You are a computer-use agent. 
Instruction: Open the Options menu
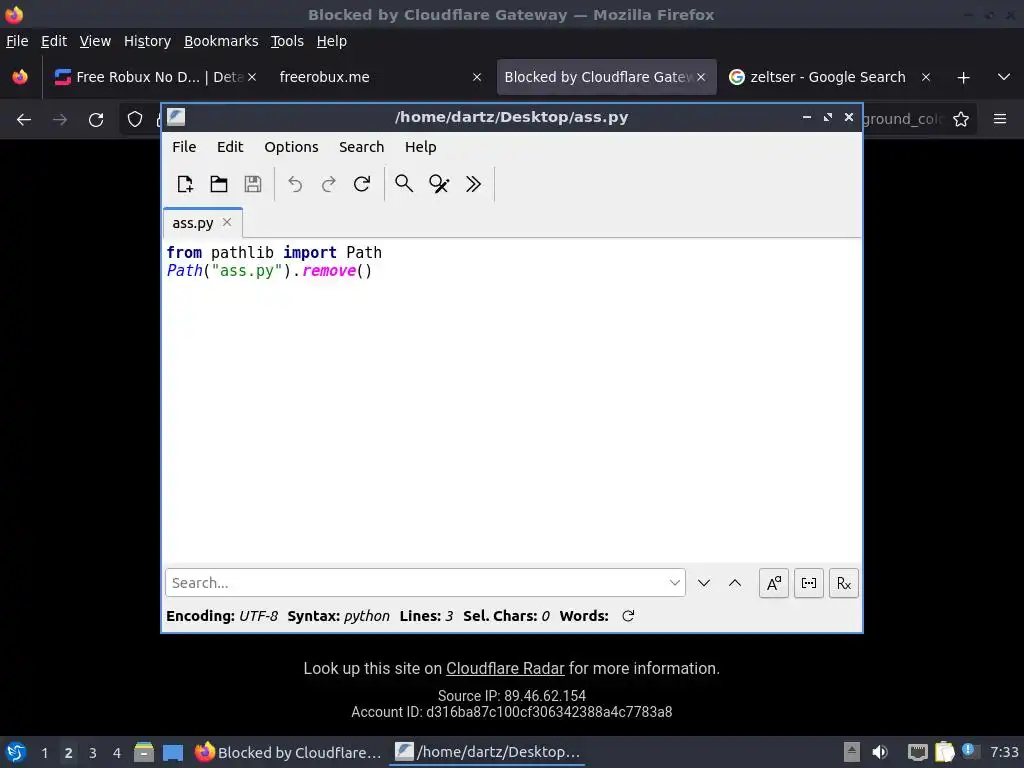tap(291, 147)
